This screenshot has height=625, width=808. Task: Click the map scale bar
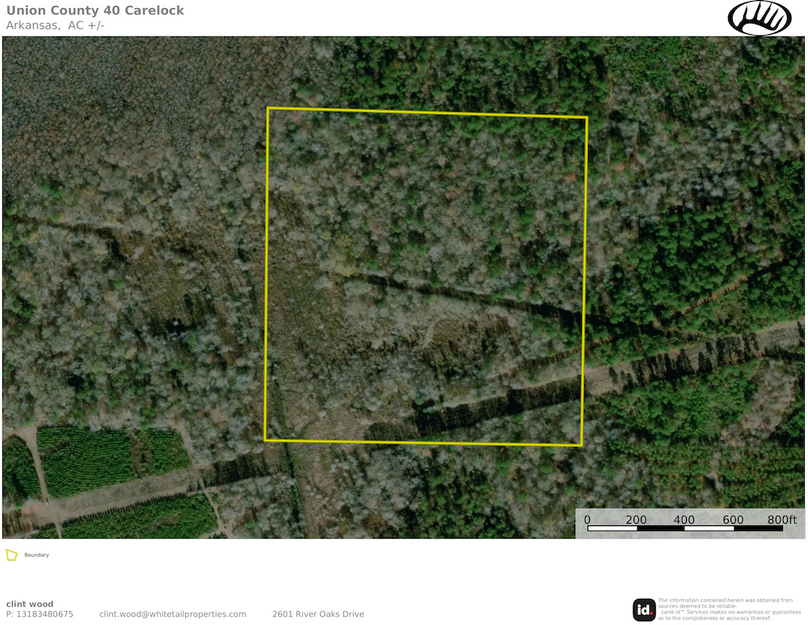(685, 528)
